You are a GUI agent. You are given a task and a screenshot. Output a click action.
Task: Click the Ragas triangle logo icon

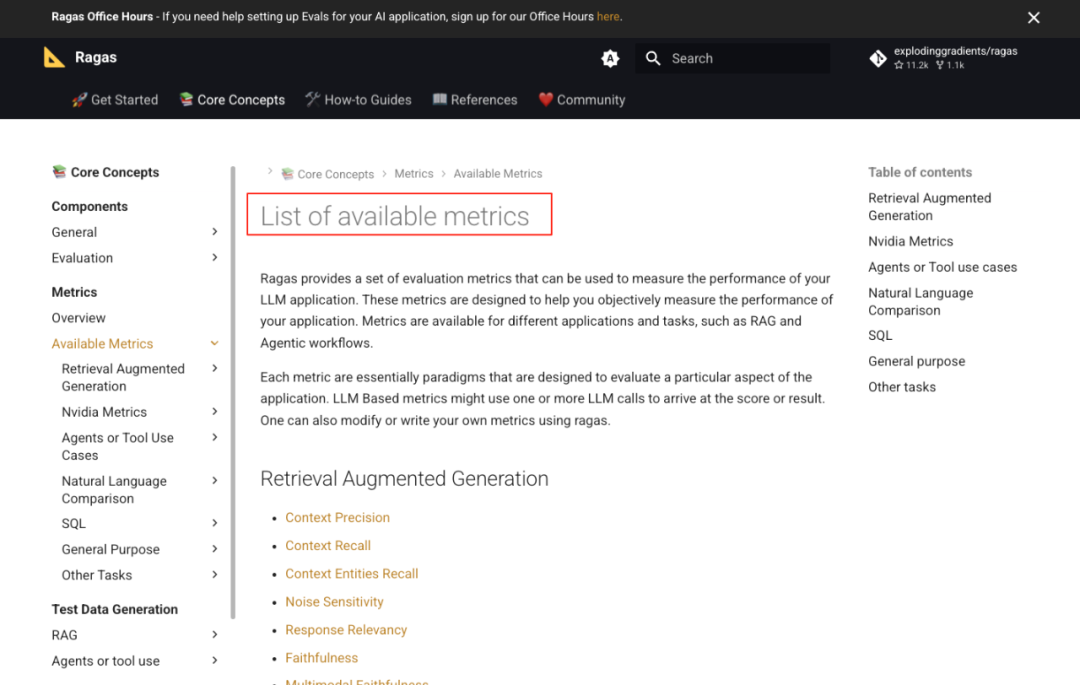[x=54, y=58]
